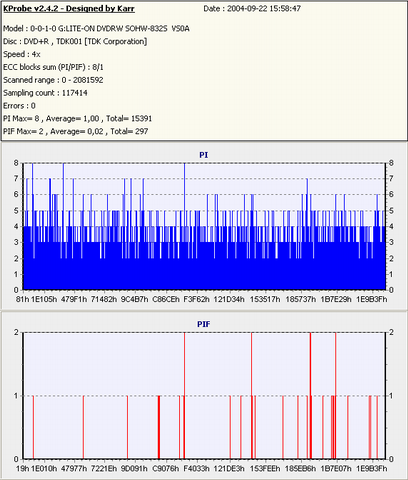Viewport: 408px width, 480px height.
Task: Select the PIF Max= 2 statistics line
Action: (76, 131)
